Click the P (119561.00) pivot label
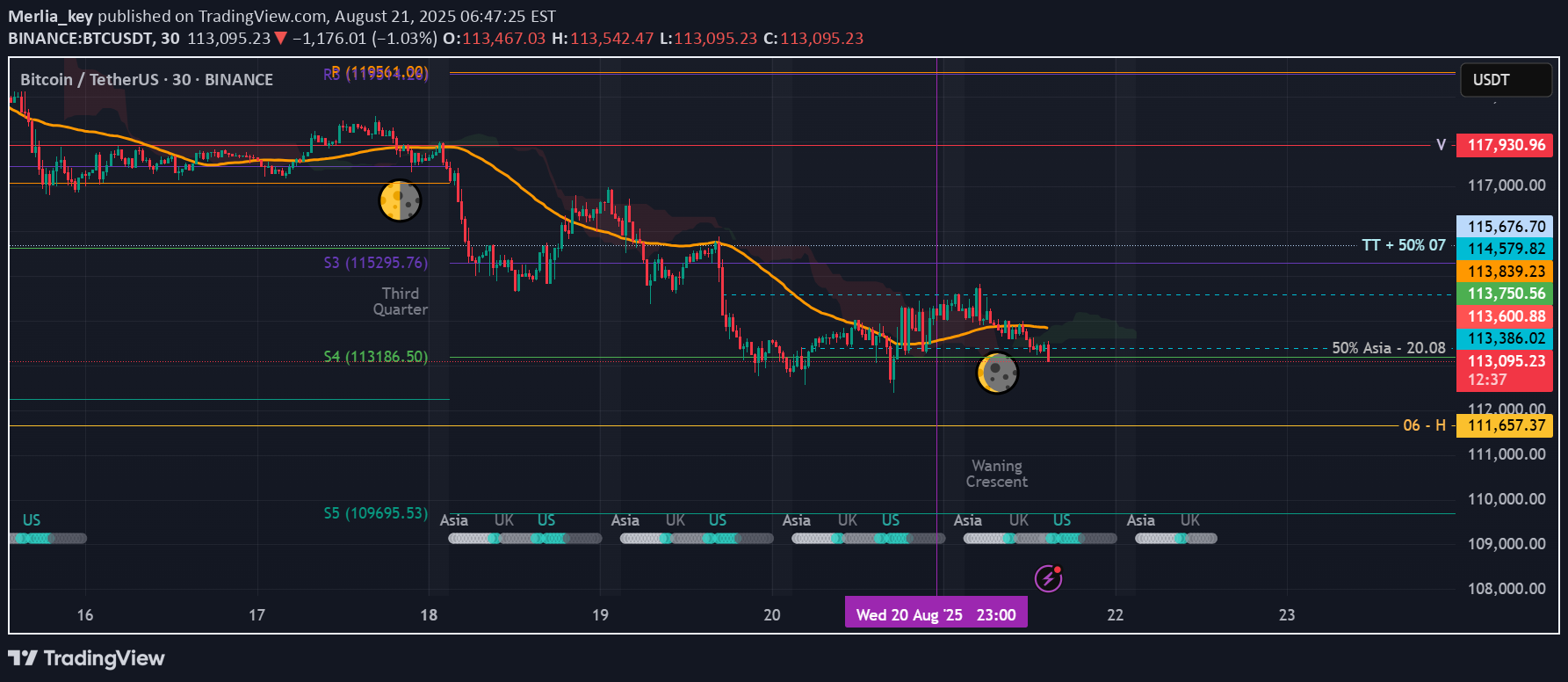Image resolution: width=1568 pixels, height=682 pixels. 379,71
